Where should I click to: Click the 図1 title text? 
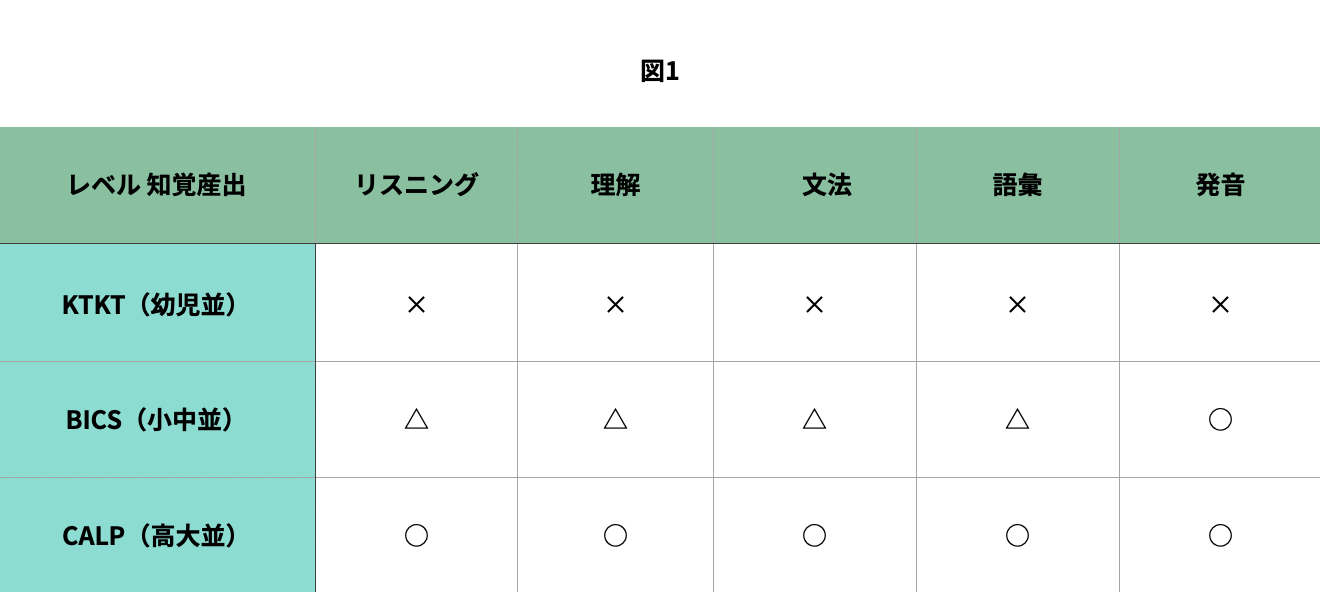(x=660, y=71)
